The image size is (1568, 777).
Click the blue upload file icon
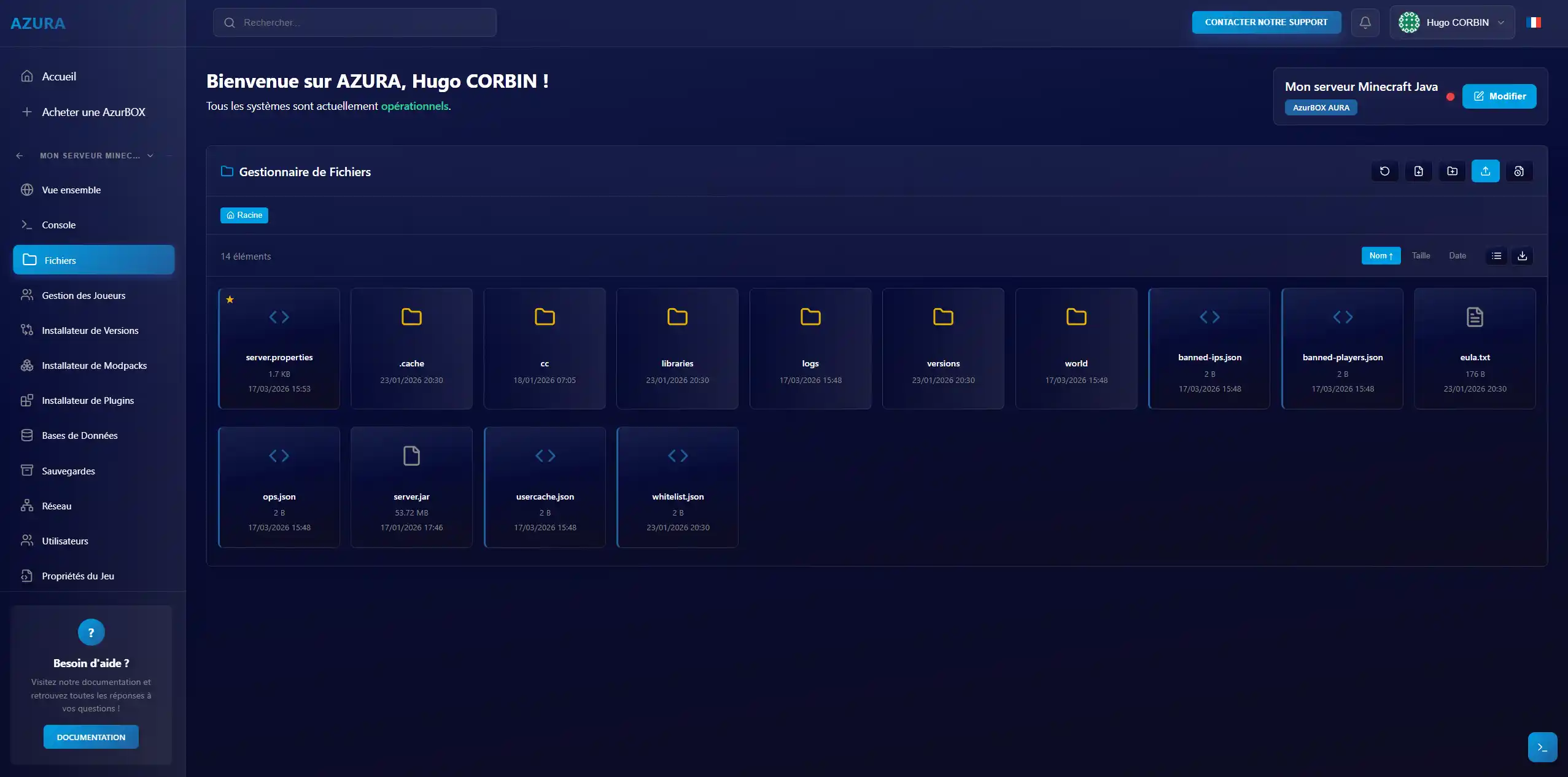tap(1485, 171)
